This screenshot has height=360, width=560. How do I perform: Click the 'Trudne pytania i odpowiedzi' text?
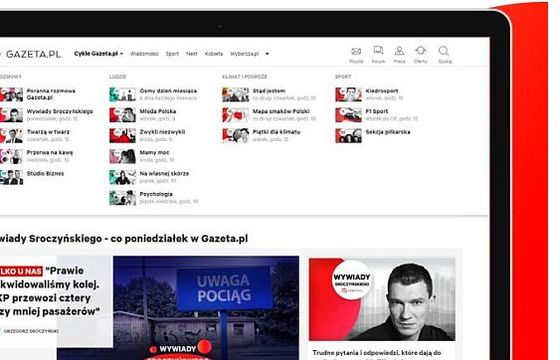[x=376, y=353]
